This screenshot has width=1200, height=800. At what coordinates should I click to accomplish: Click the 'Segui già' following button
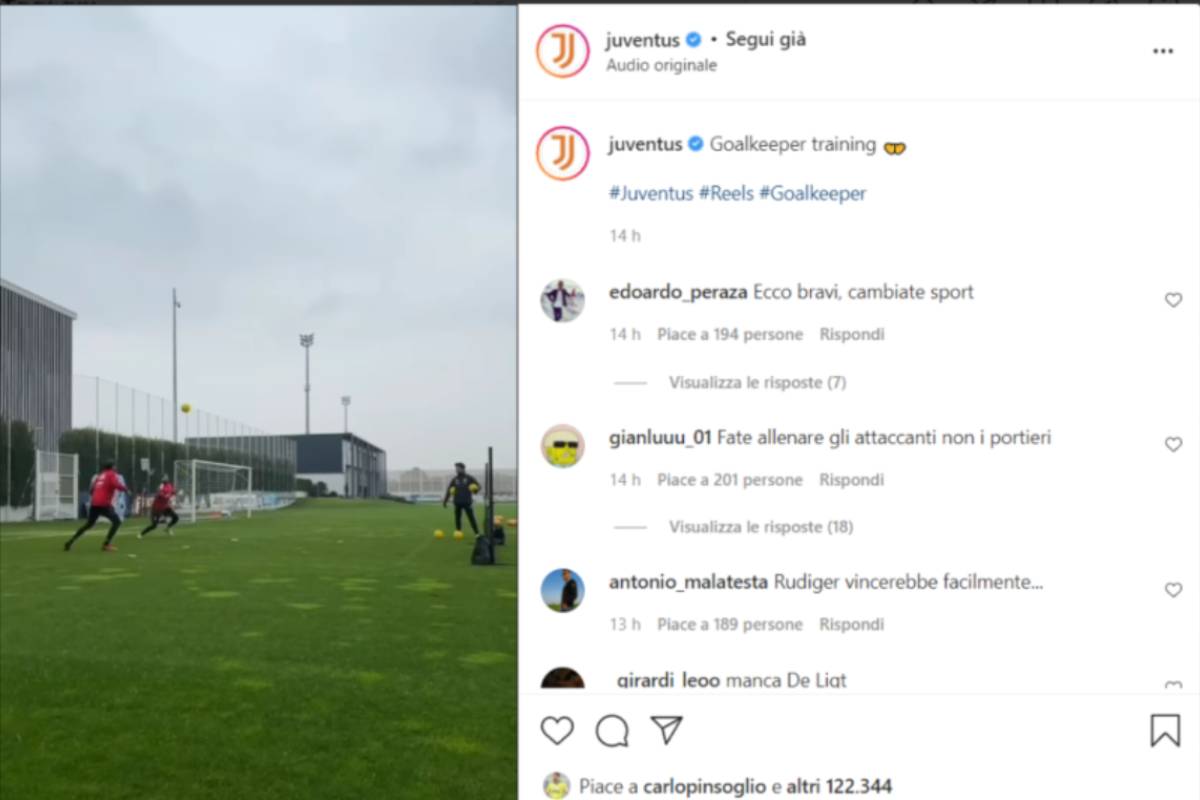tap(766, 40)
